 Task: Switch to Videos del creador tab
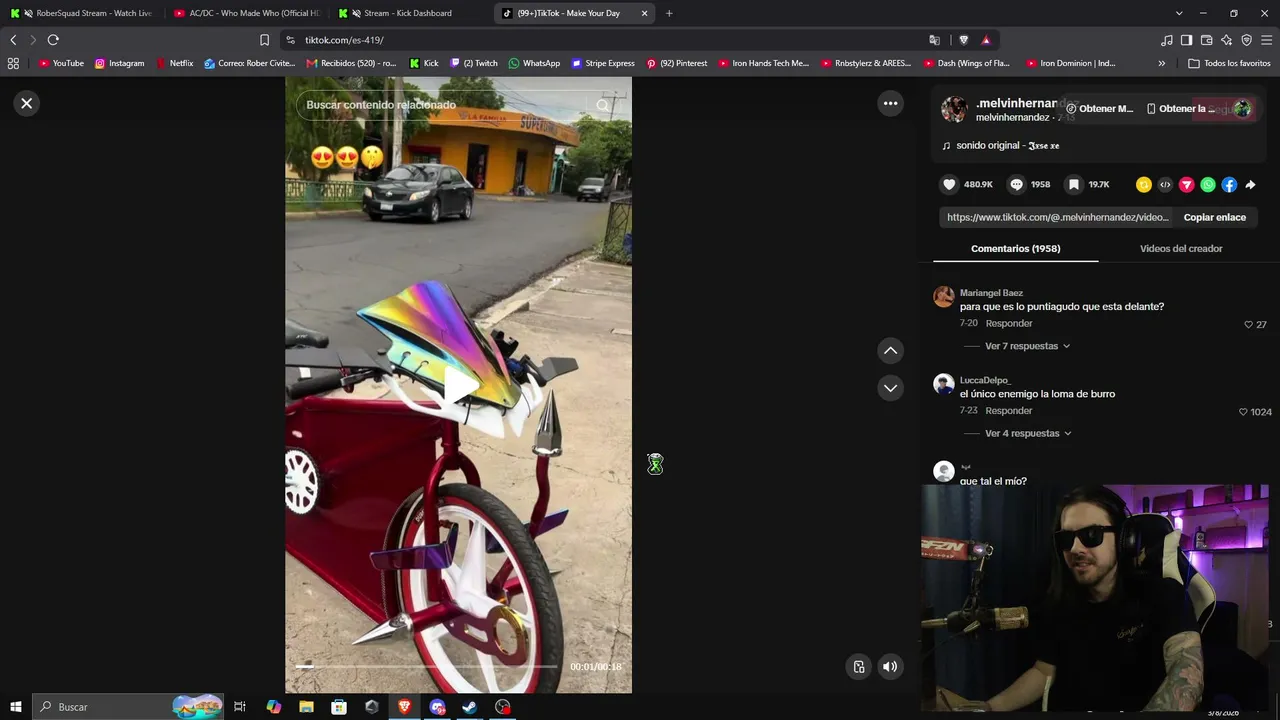pos(1181,248)
